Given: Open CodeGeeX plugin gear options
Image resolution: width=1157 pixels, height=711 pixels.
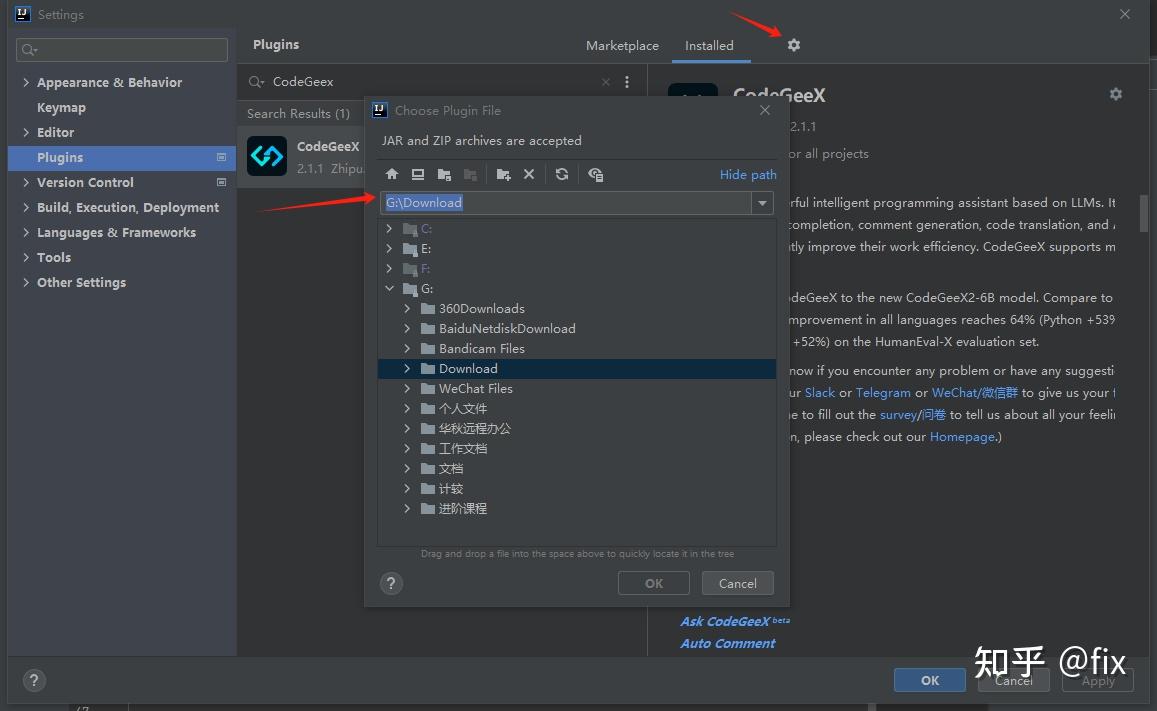Looking at the screenshot, I should pyautogui.click(x=1116, y=94).
